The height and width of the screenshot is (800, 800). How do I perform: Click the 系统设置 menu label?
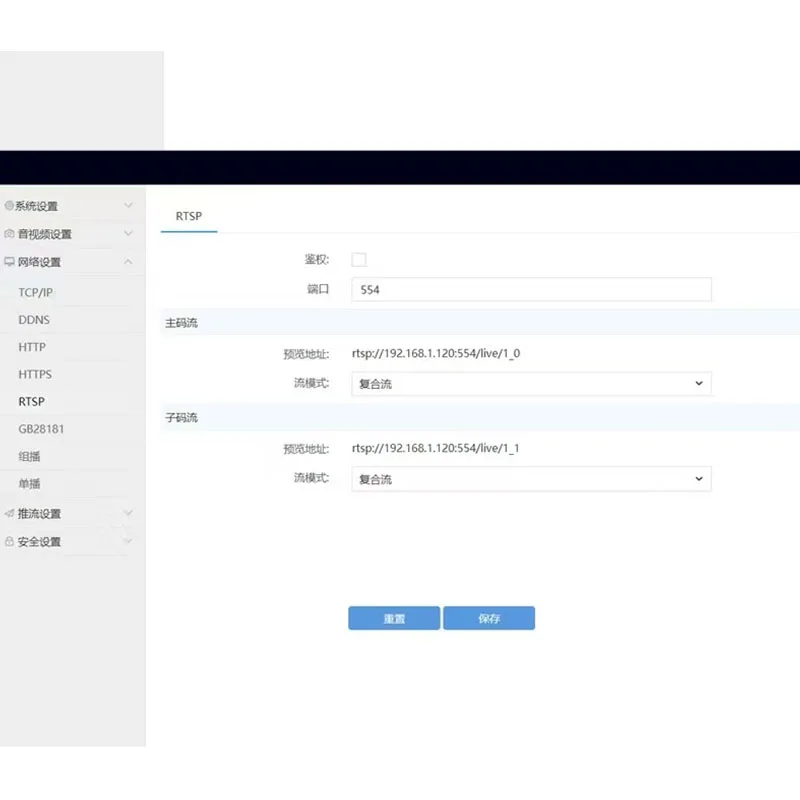click(36, 206)
